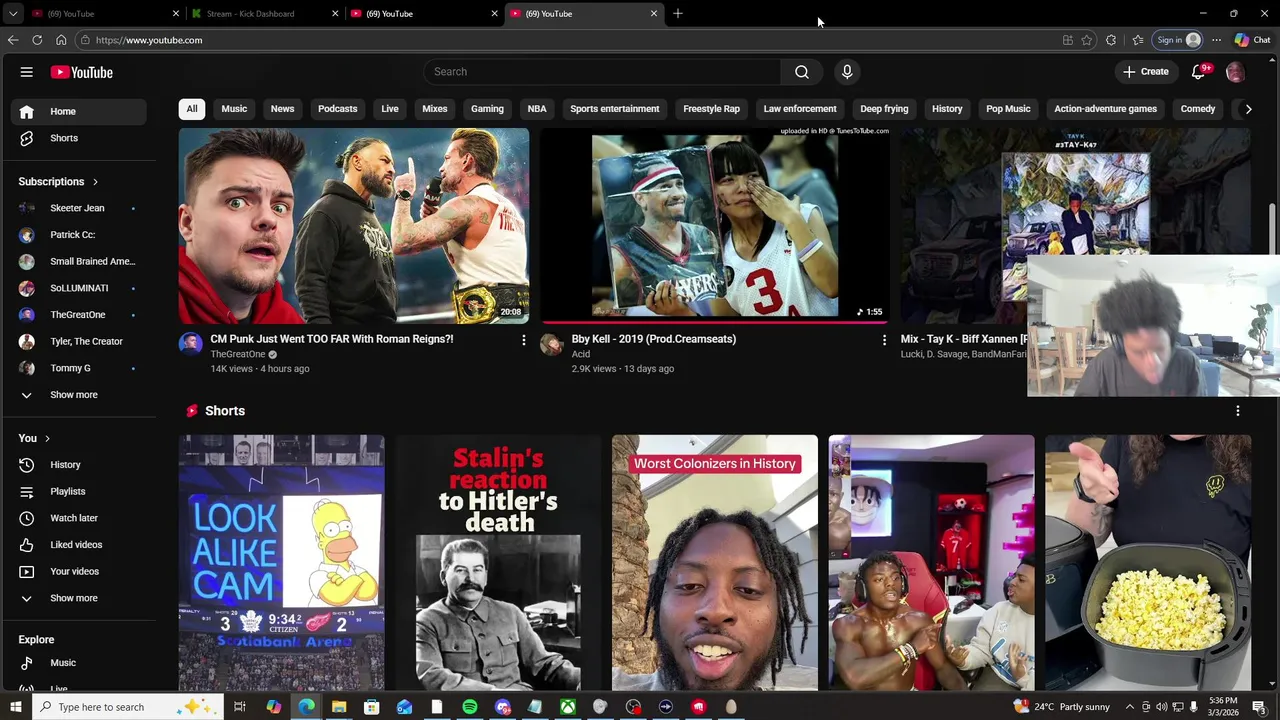Select the All filter chip

point(191,109)
